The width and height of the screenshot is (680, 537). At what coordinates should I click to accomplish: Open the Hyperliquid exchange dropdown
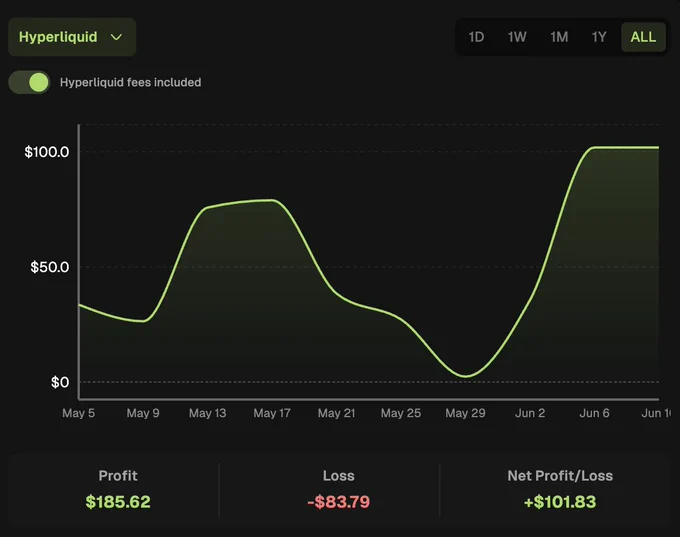72,37
